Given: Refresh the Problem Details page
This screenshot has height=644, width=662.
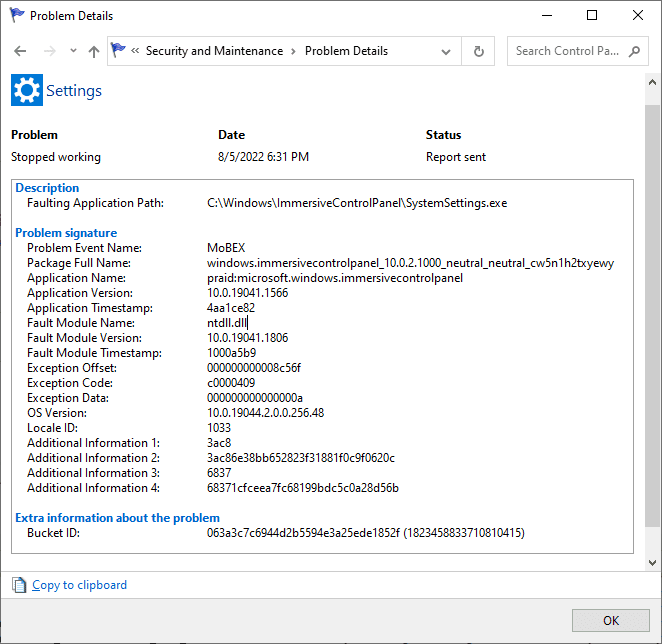Looking at the screenshot, I should [478, 52].
